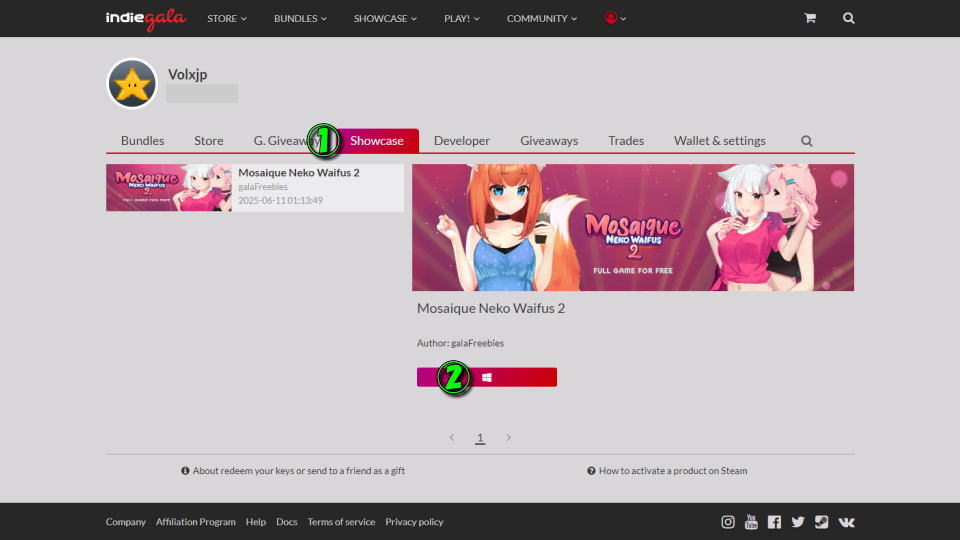Open the Affiliation Program footer link

click(x=195, y=522)
